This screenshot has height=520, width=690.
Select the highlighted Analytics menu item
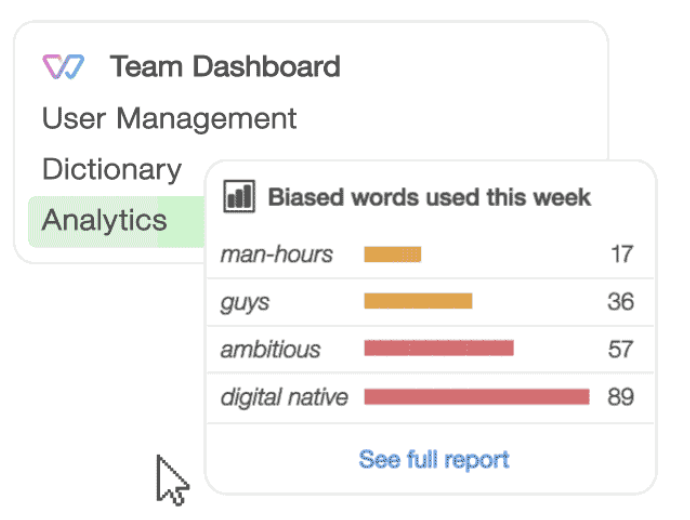[104, 220]
